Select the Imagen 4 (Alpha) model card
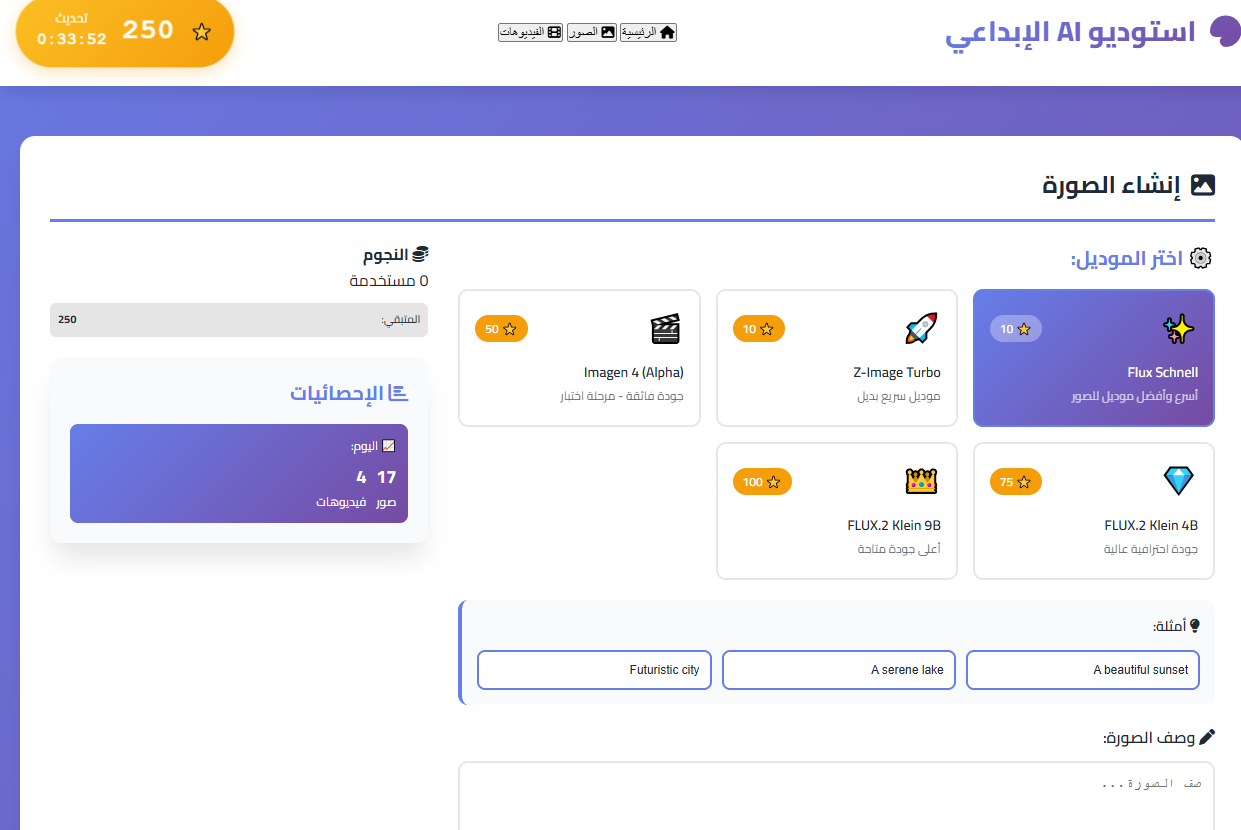The height and width of the screenshot is (830, 1241). (x=580, y=358)
